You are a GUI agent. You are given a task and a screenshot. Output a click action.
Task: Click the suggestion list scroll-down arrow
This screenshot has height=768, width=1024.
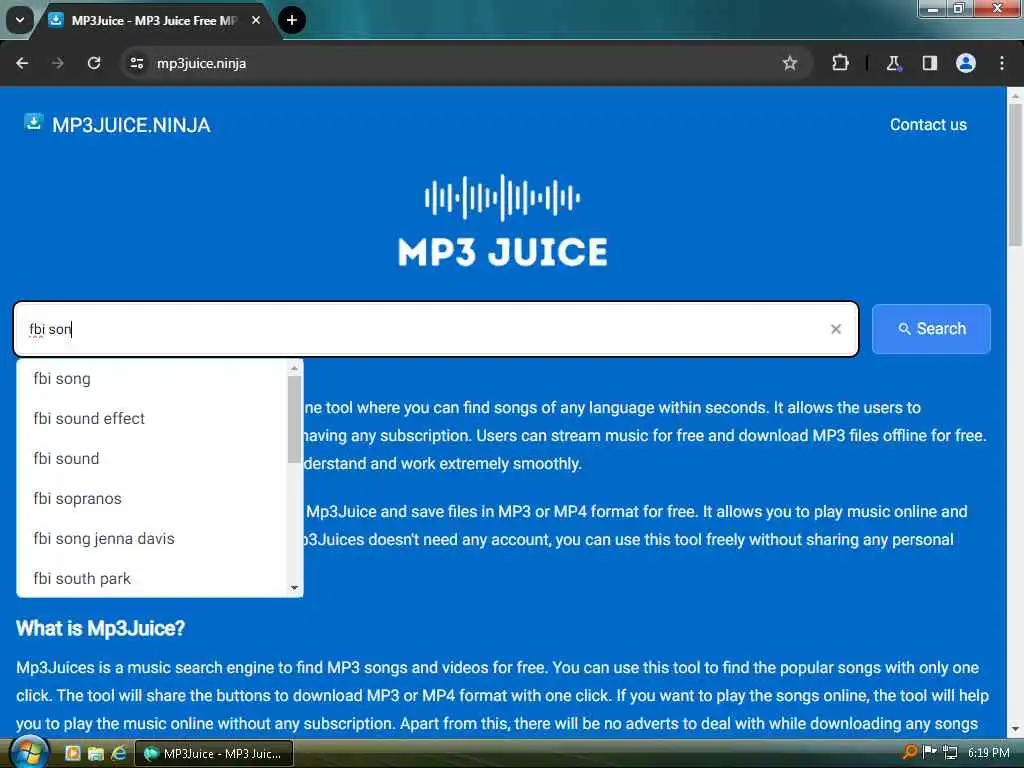[294, 588]
